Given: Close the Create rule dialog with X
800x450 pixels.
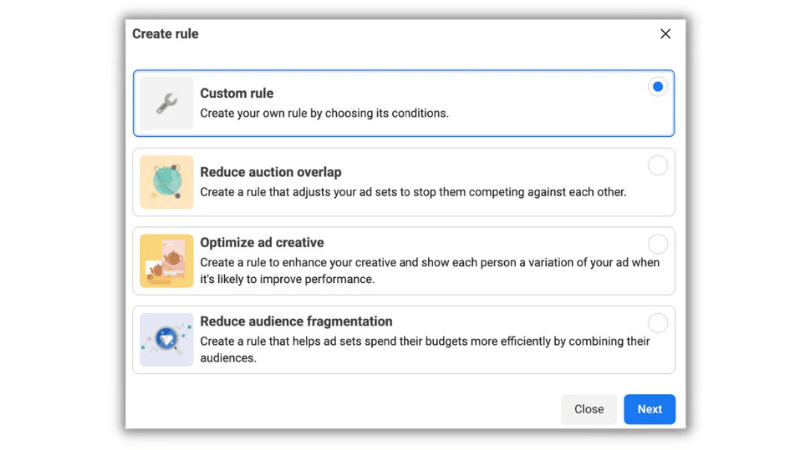Looking at the screenshot, I should [665, 34].
